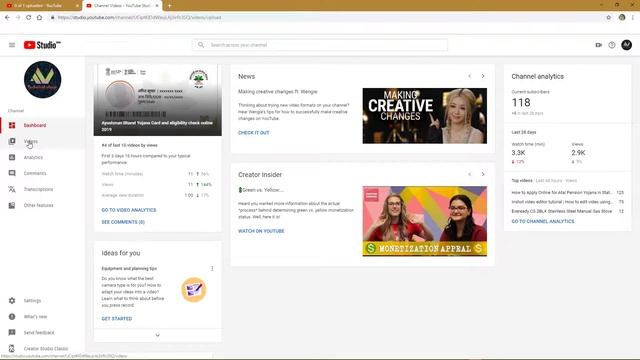Image resolution: width=640 pixels, height=360 pixels.
Task: Go to previous News item arrow
Action: tap(469, 76)
